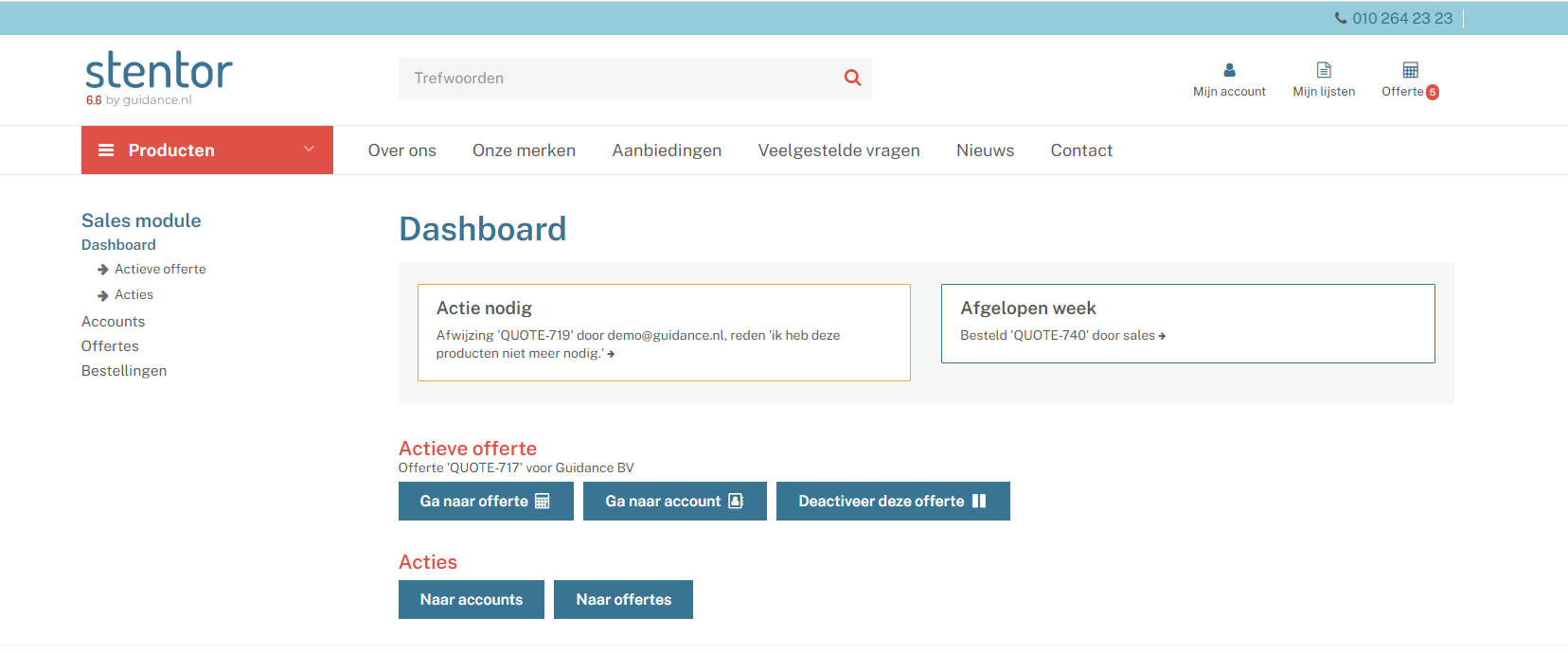Click the red Offerte badge counter
This screenshot has width=1568, height=653.
tap(1433, 93)
